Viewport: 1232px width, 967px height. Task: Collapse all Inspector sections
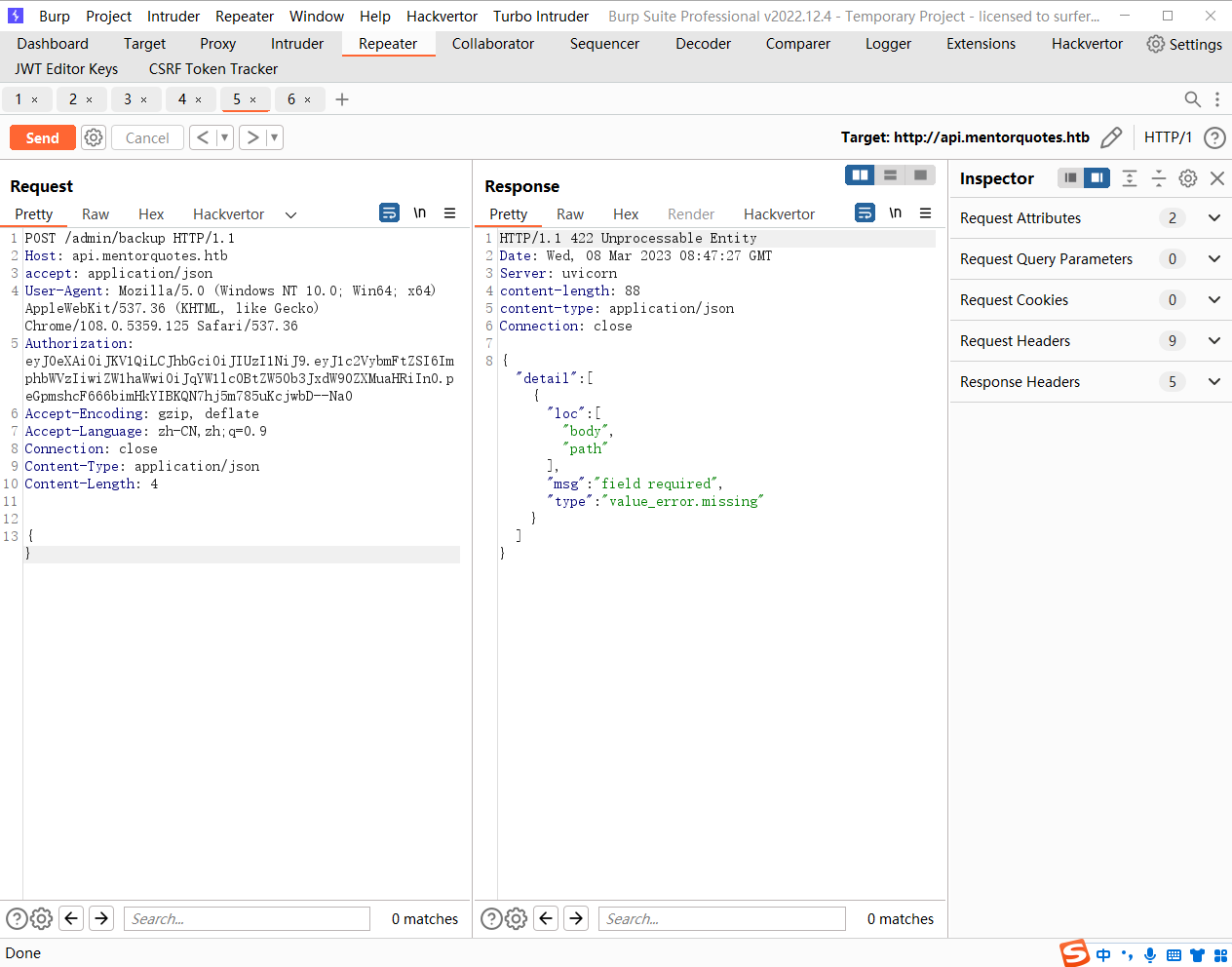pyautogui.click(x=1159, y=177)
